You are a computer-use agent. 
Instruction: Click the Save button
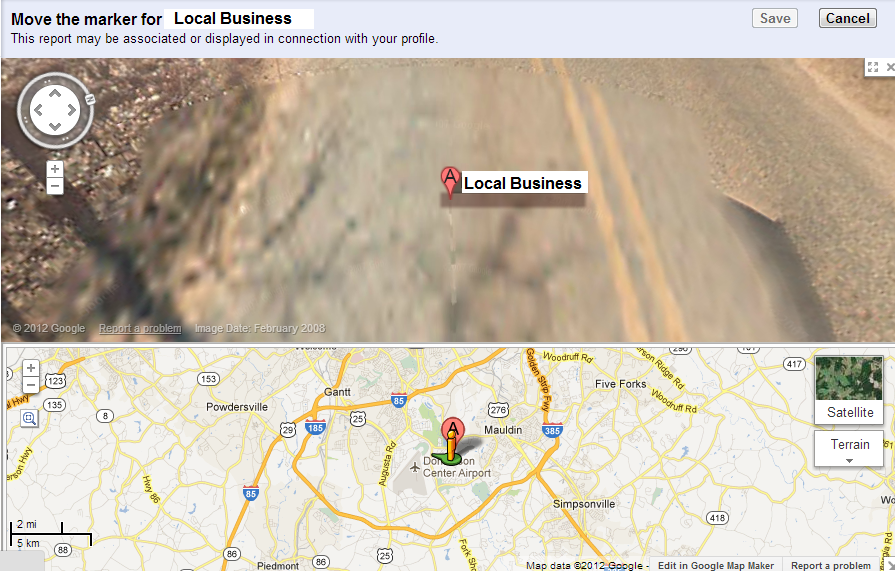pos(775,18)
